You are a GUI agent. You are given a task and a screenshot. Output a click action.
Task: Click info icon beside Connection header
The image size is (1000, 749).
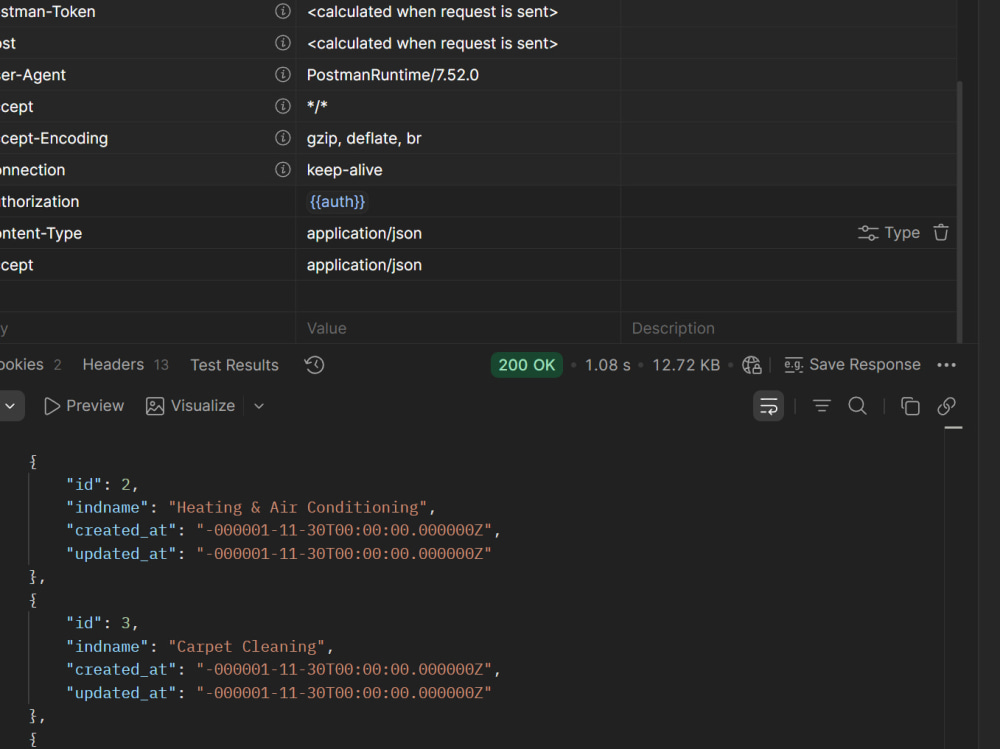[283, 170]
